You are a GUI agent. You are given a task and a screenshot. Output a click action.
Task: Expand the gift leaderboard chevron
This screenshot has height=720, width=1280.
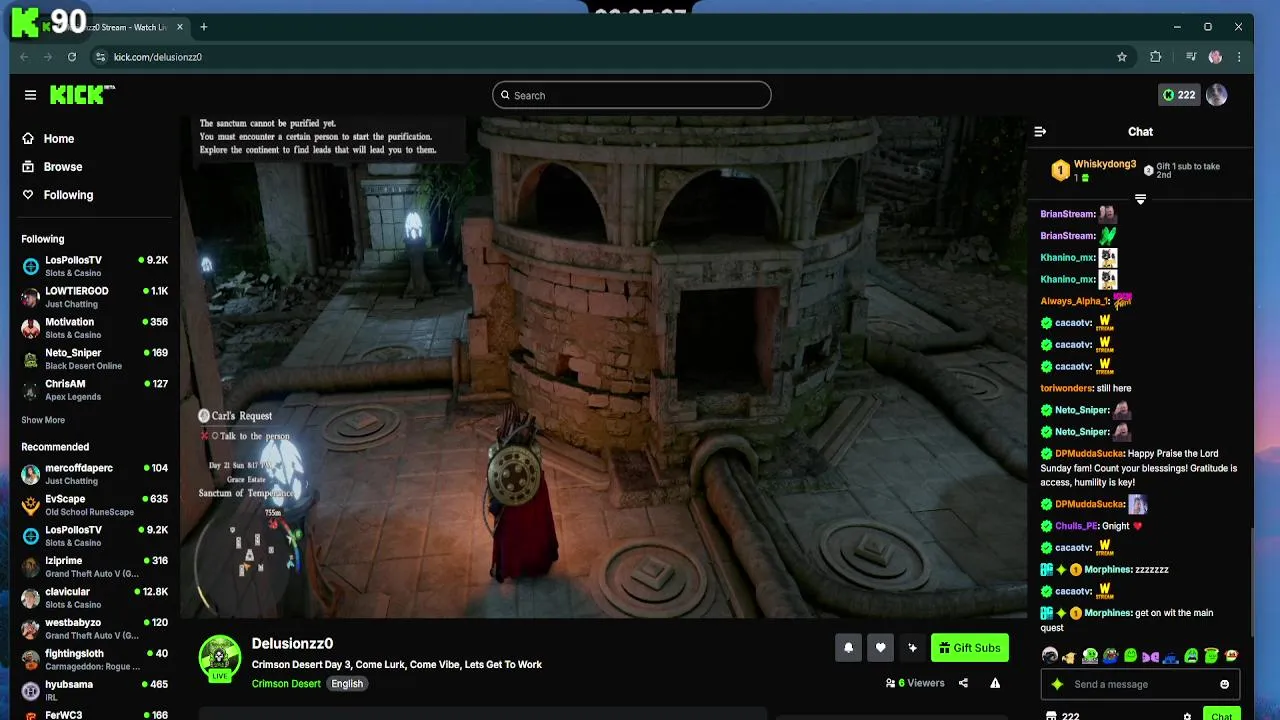tap(1140, 199)
